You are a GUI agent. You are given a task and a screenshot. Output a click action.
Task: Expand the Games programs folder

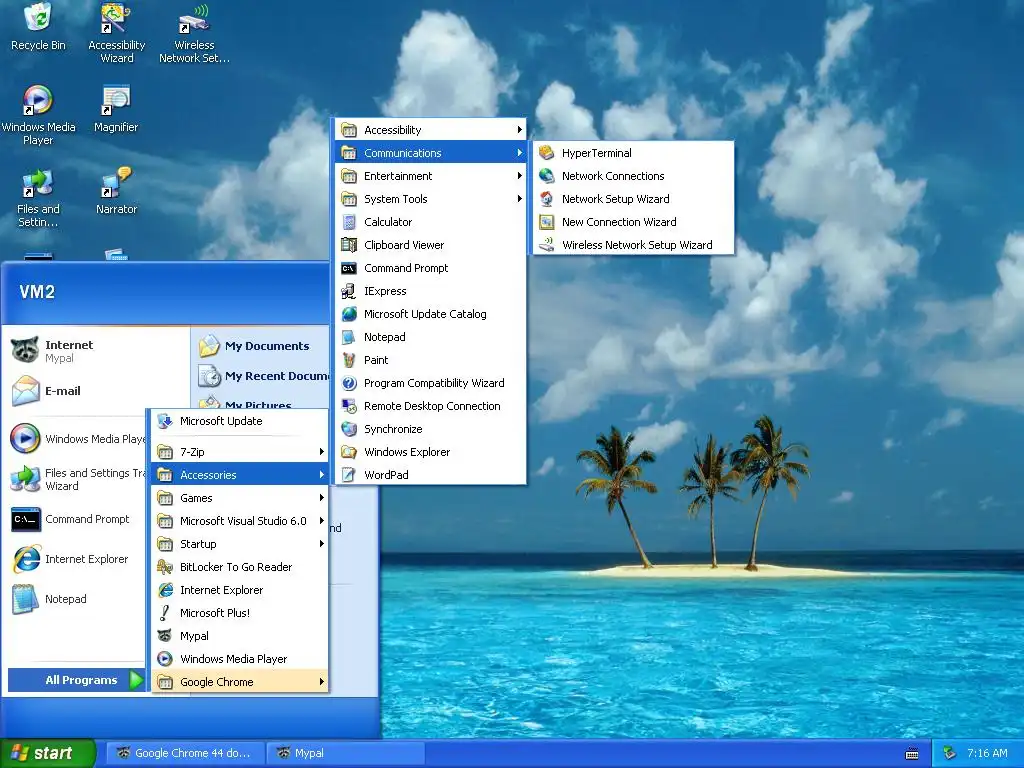coord(240,498)
